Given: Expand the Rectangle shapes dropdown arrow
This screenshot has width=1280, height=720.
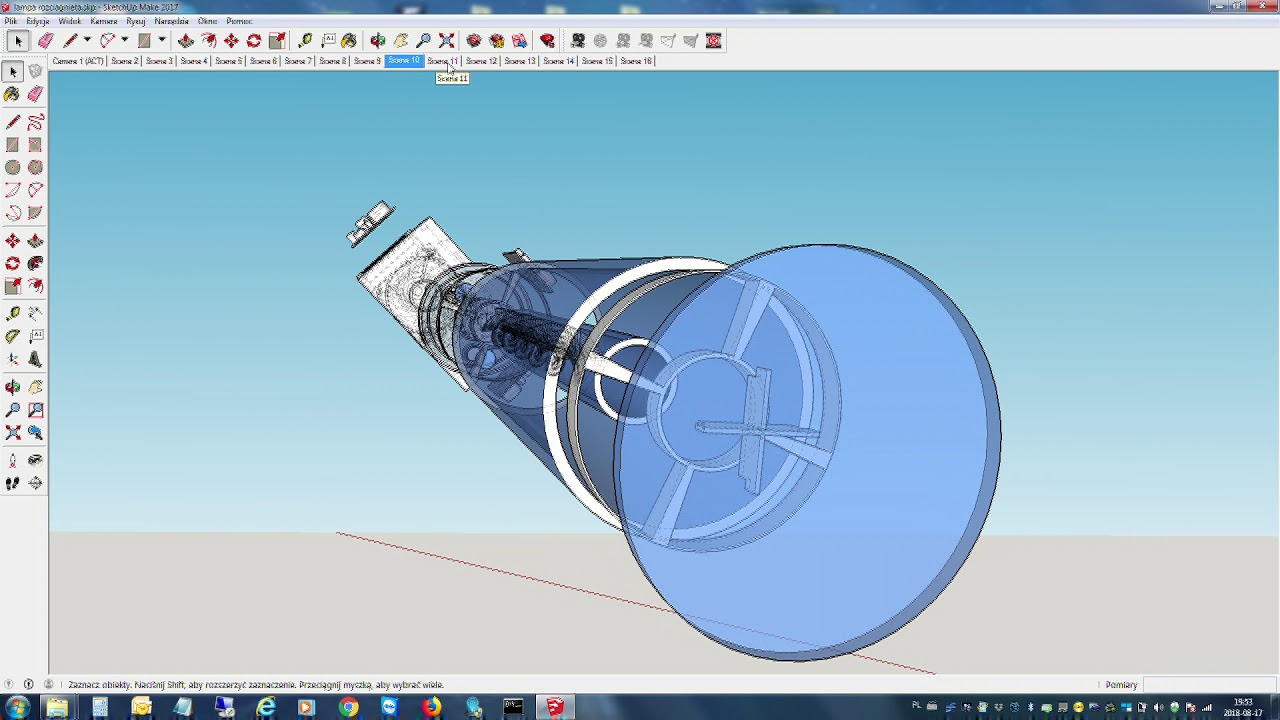Looking at the screenshot, I should [x=161, y=41].
